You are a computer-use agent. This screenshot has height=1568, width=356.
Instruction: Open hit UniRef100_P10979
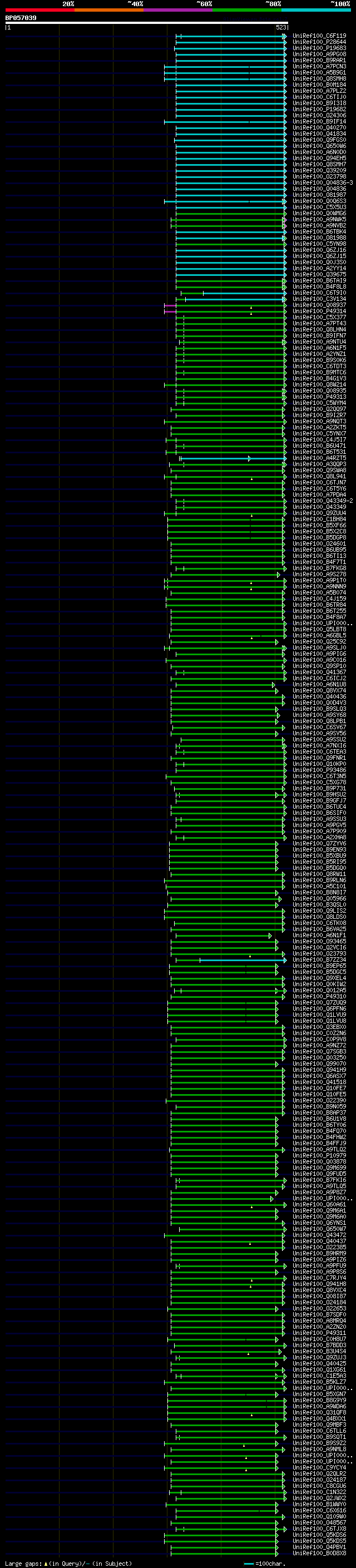click(x=319, y=1156)
